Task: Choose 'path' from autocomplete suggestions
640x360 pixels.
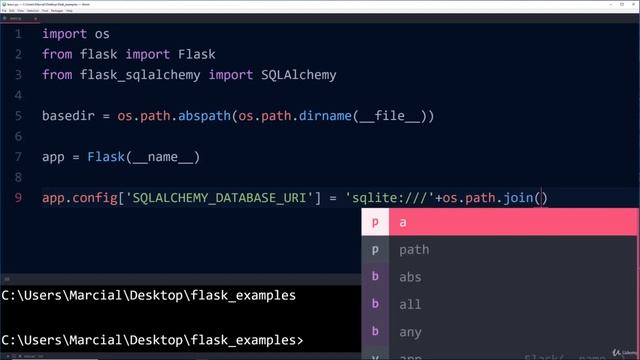Action: [x=500, y=249]
